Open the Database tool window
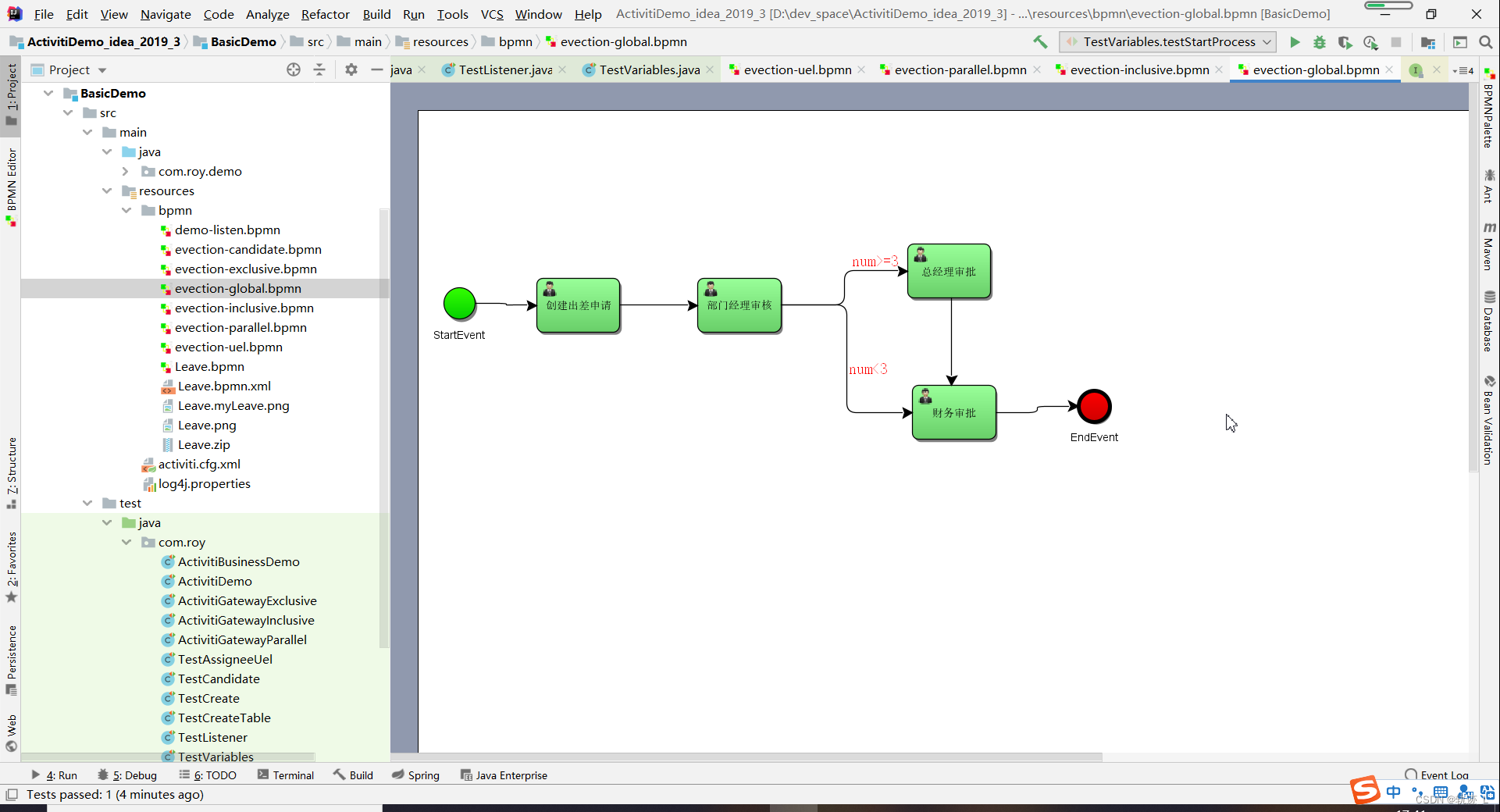The width and height of the screenshot is (1500, 812). pos(1489,321)
